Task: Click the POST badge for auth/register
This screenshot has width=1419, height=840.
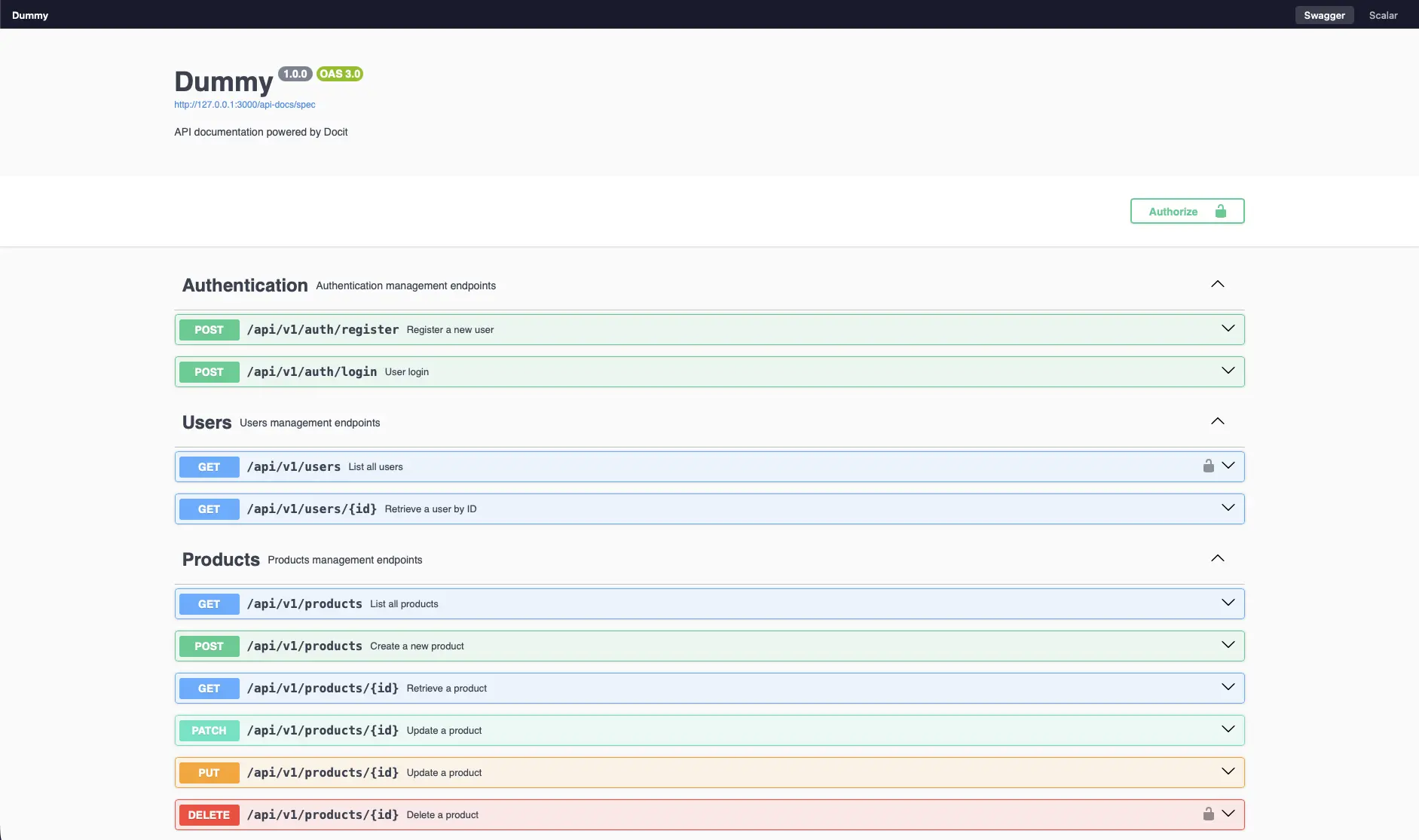Action: [x=209, y=330]
